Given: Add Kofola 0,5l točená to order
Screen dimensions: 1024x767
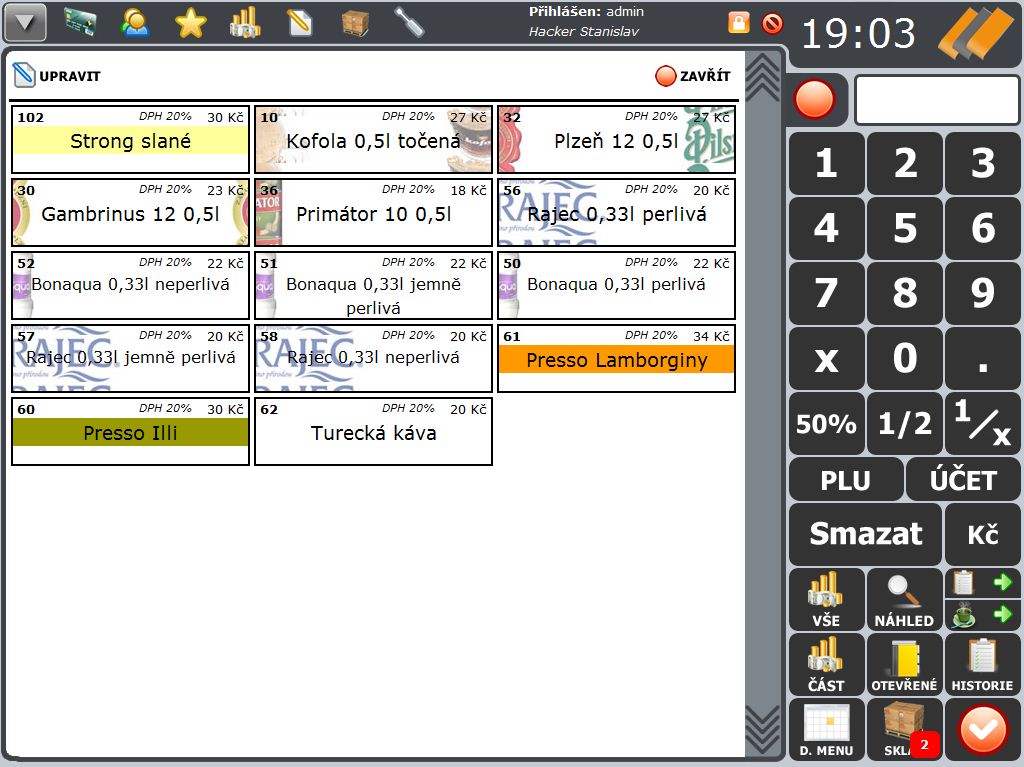Looking at the screenshot, I should tap(374, 139).
